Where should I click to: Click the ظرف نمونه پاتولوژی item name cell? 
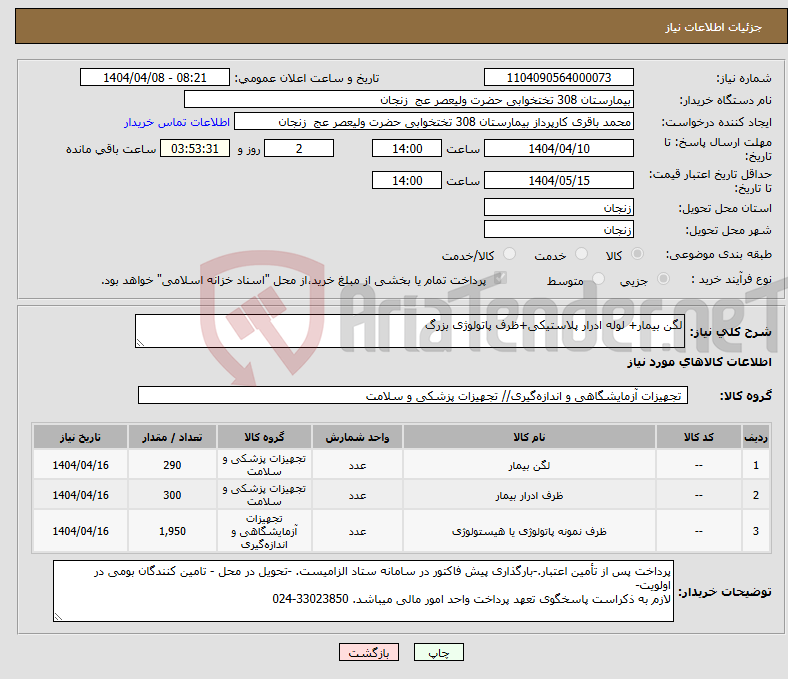point(529,531)
